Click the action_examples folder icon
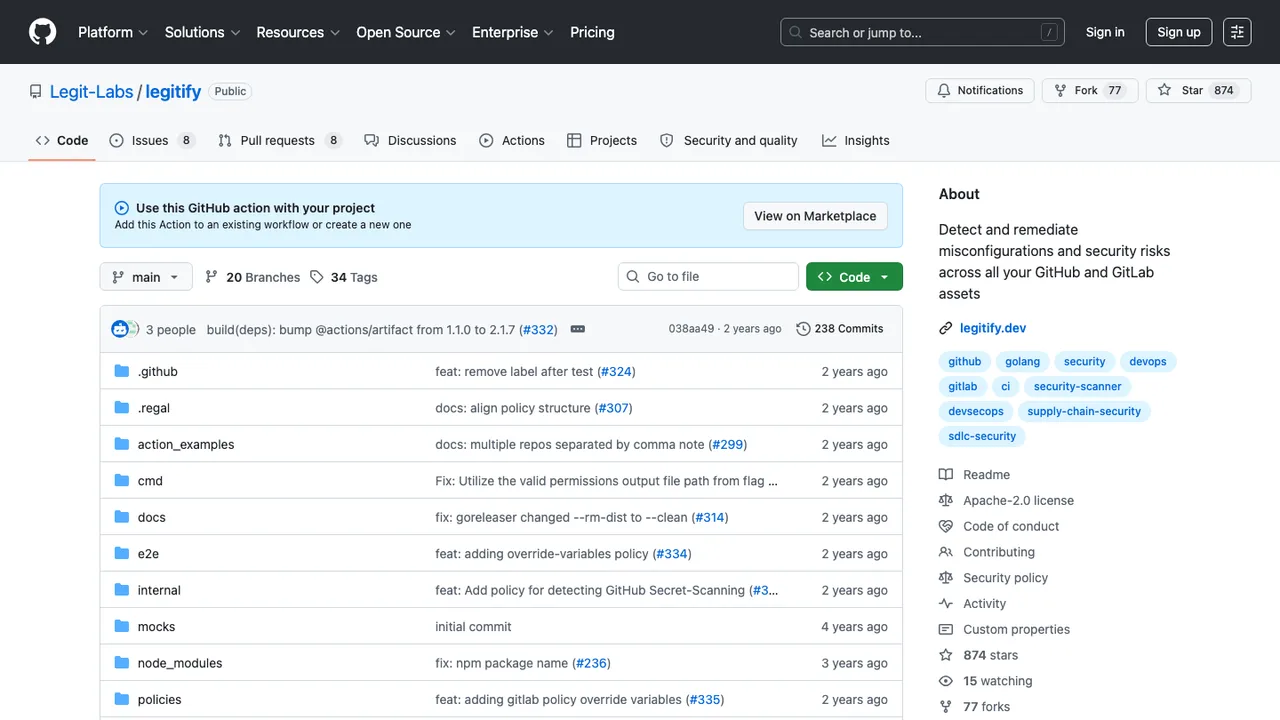1280x720 pixels. (122, 444)
